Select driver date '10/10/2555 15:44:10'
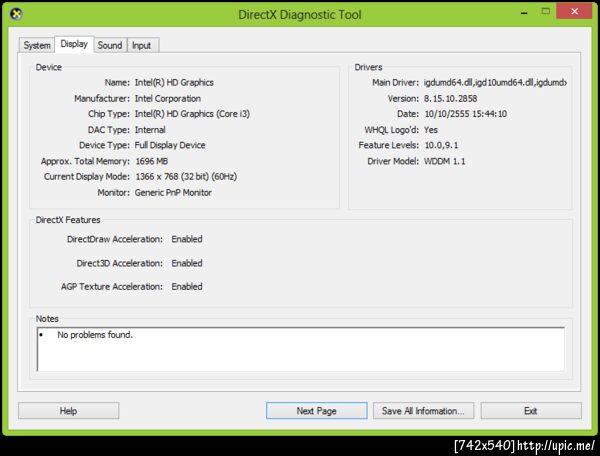 [x=466, y=114]
